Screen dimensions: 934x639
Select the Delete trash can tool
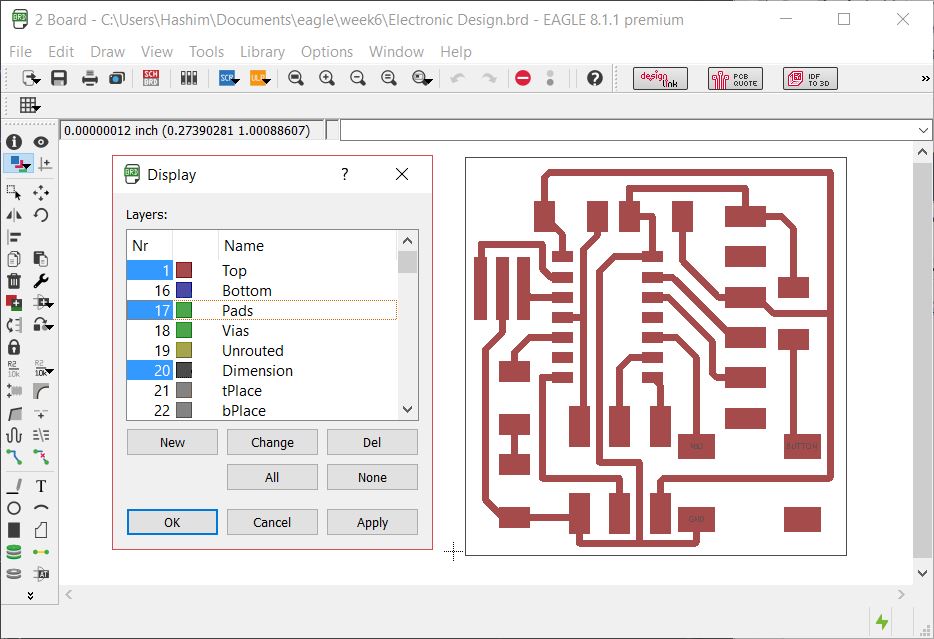click(x=14, y=280)
